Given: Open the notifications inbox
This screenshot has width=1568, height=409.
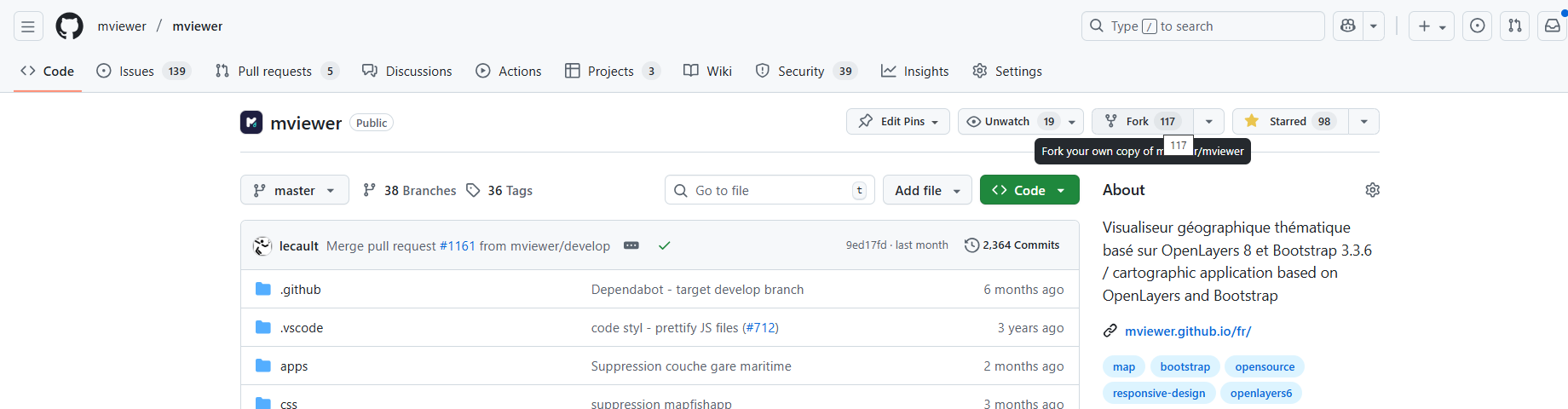Looking at the screenshot, I should [1553, 26].
